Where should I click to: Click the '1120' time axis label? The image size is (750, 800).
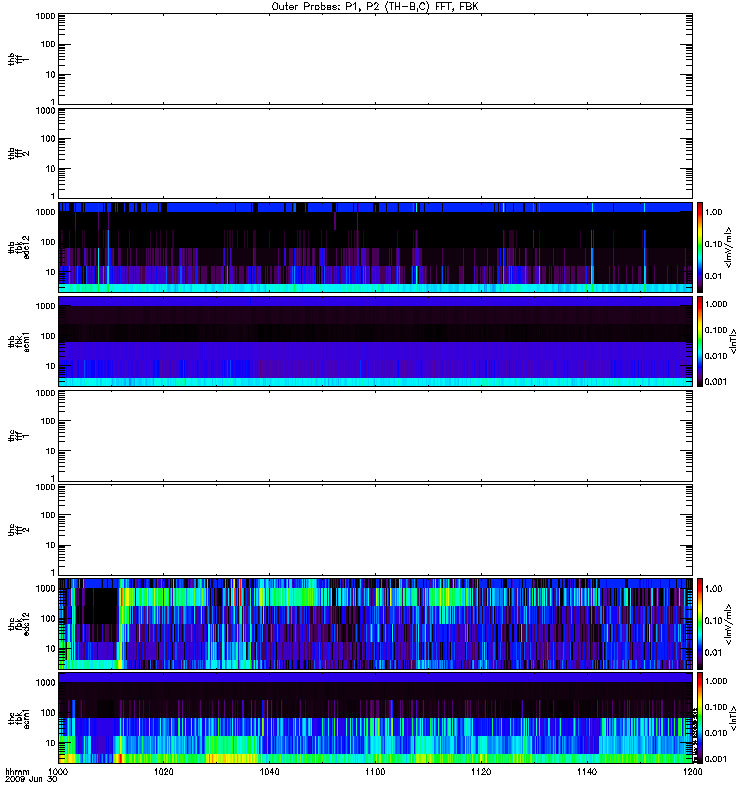point(481,772)
